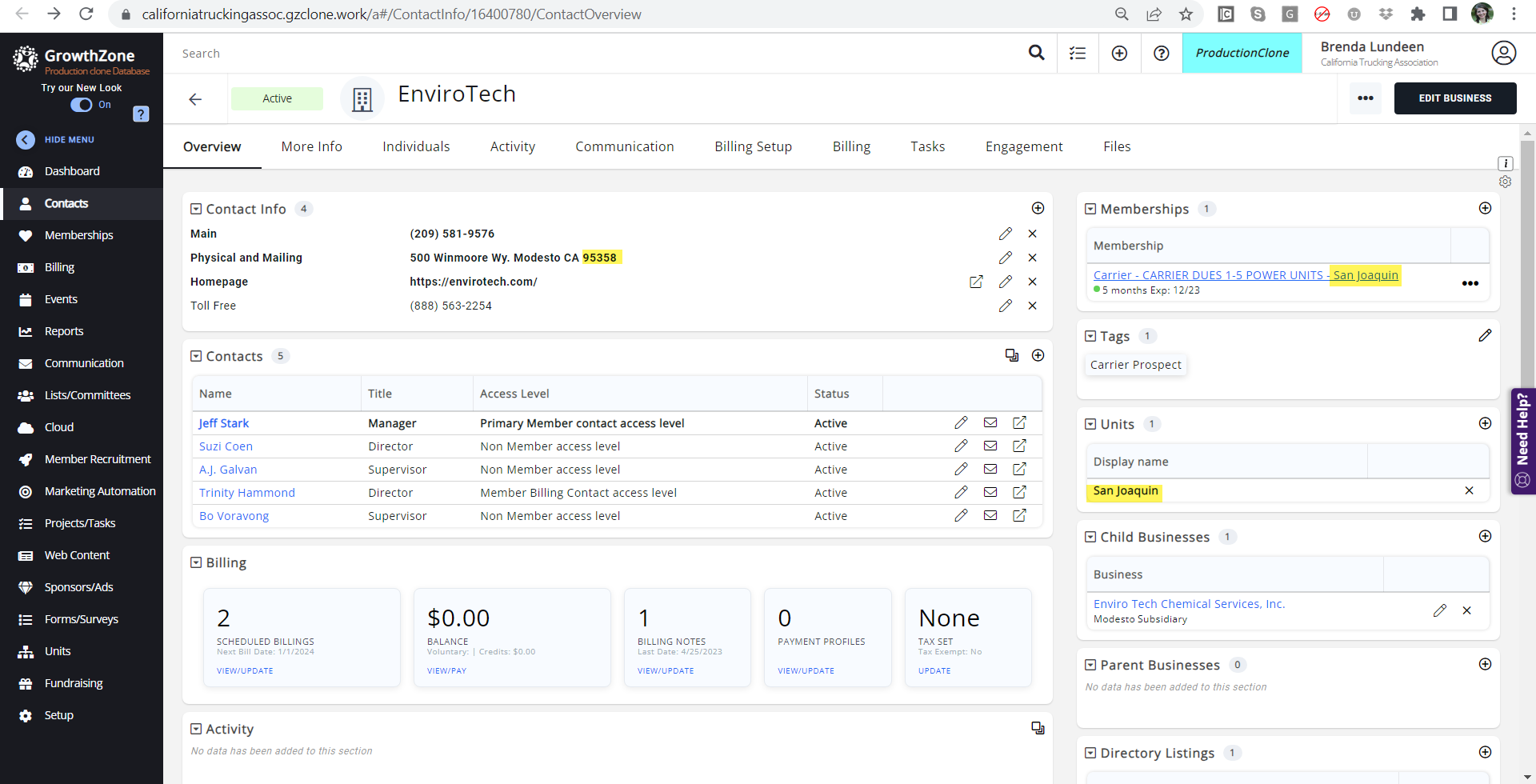Remove San Joaquin unit
Screen dimensions: 1536x784
pos(1469,490)
